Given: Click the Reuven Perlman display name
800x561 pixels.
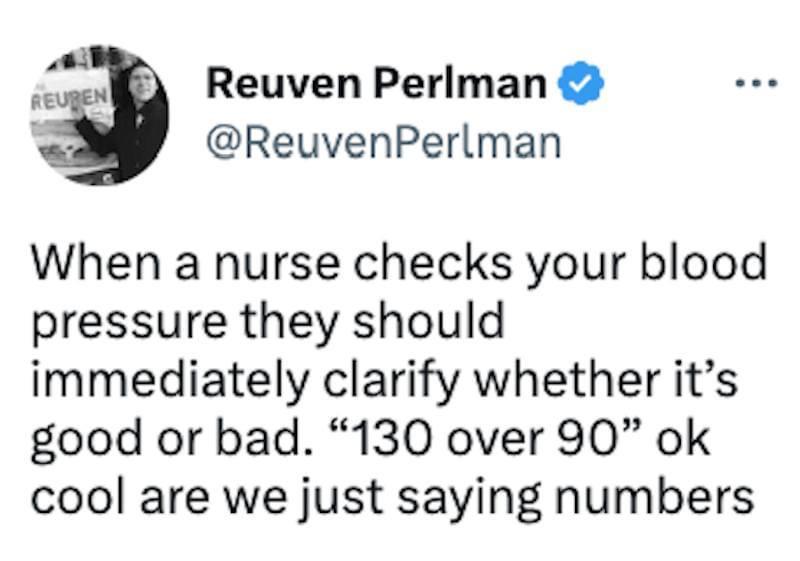Looking at the screenshot, I should point(377,87).
